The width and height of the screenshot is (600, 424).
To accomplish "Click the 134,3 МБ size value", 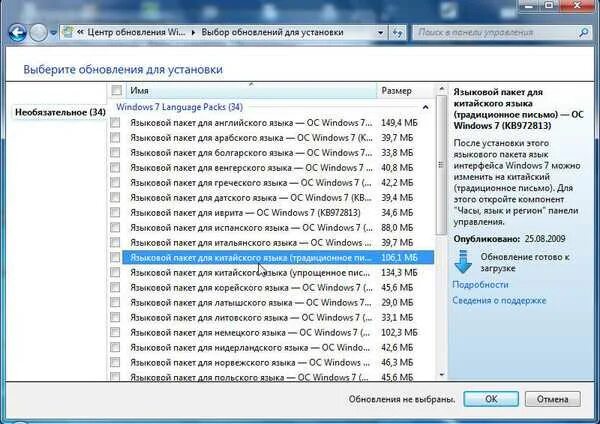I will pyautogui.click(x=399, y=272).
